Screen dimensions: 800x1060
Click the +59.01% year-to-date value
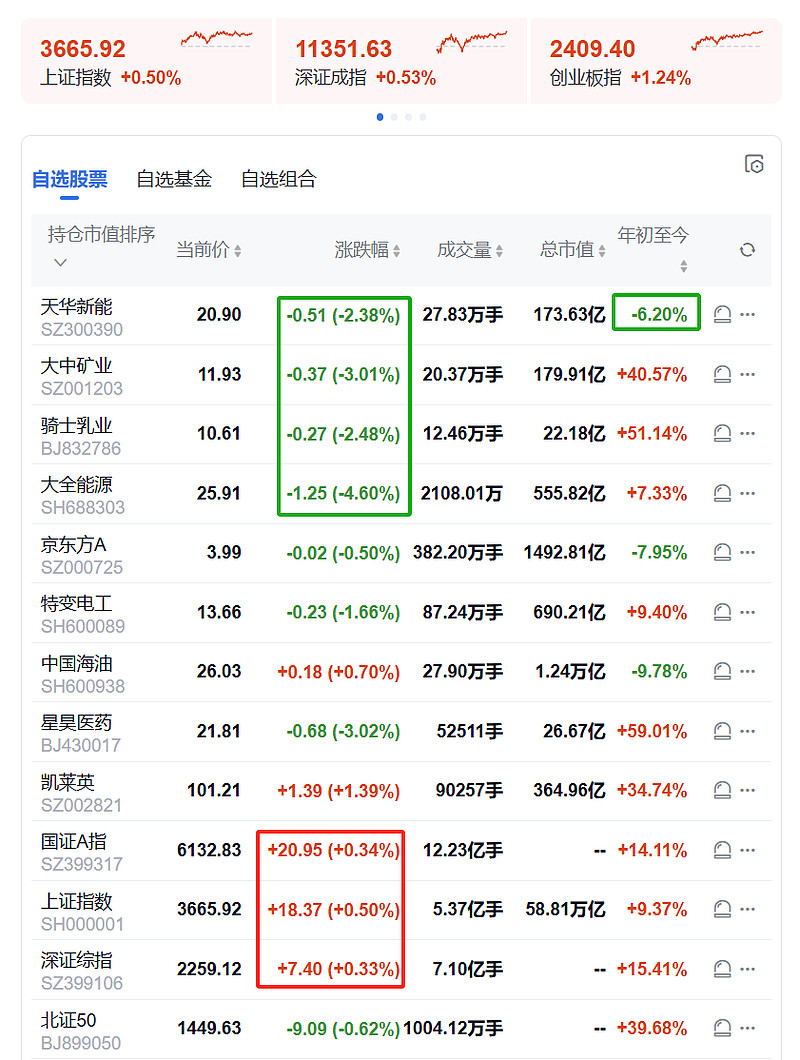(x=652, y=731)
